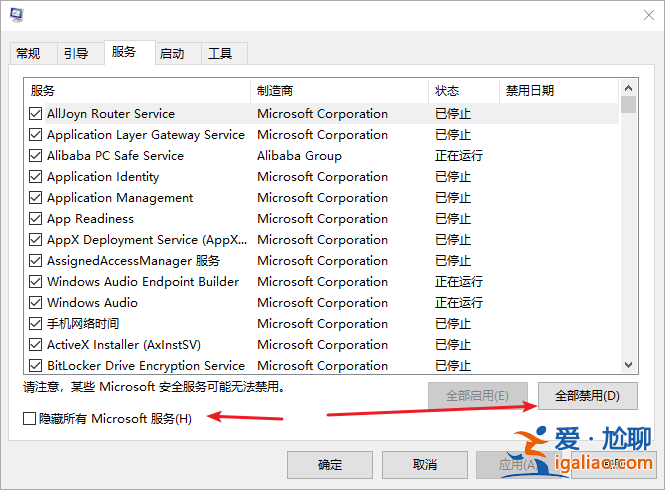Screen dimensions: 665x490
Task: Click Microsoft Corporation cell for BitLocker service
Action: [x=322, y=366]
